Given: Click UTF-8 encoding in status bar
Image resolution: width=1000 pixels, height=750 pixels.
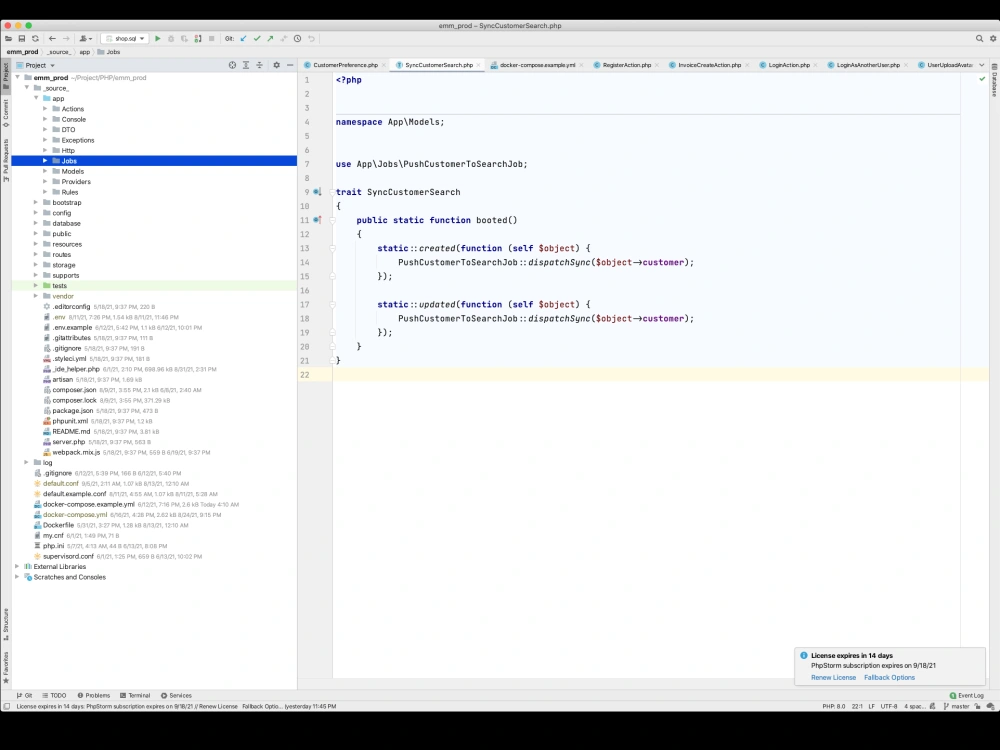Looking at the screenshot, I should point(889,707).
